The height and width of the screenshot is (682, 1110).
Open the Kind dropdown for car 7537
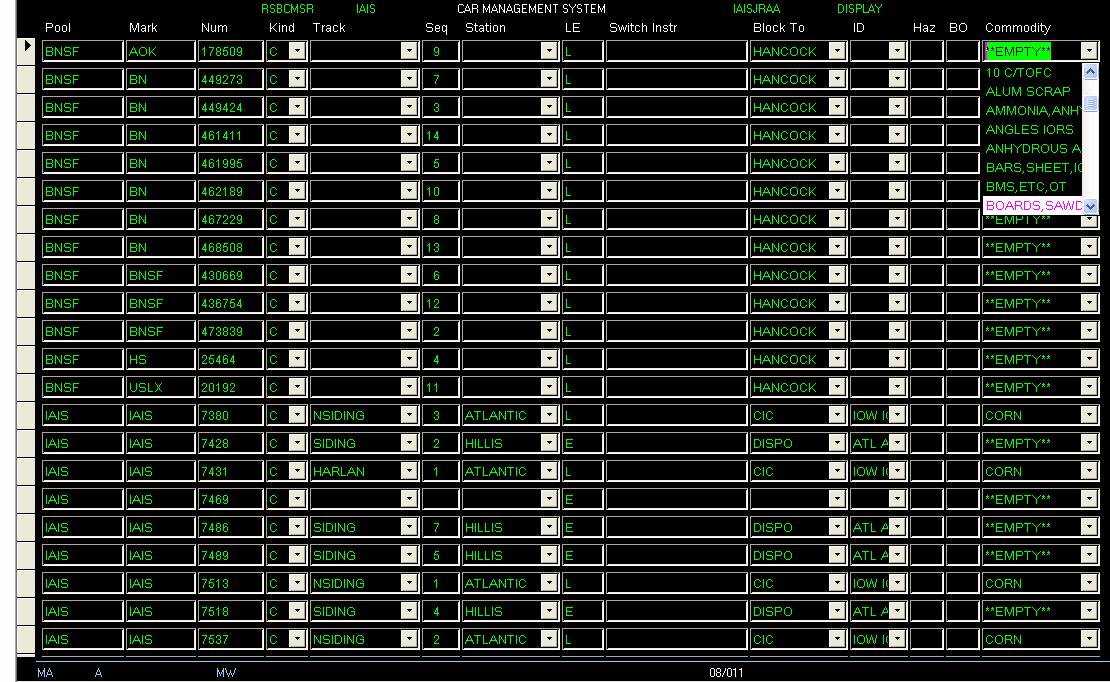[x=297, y=639]
